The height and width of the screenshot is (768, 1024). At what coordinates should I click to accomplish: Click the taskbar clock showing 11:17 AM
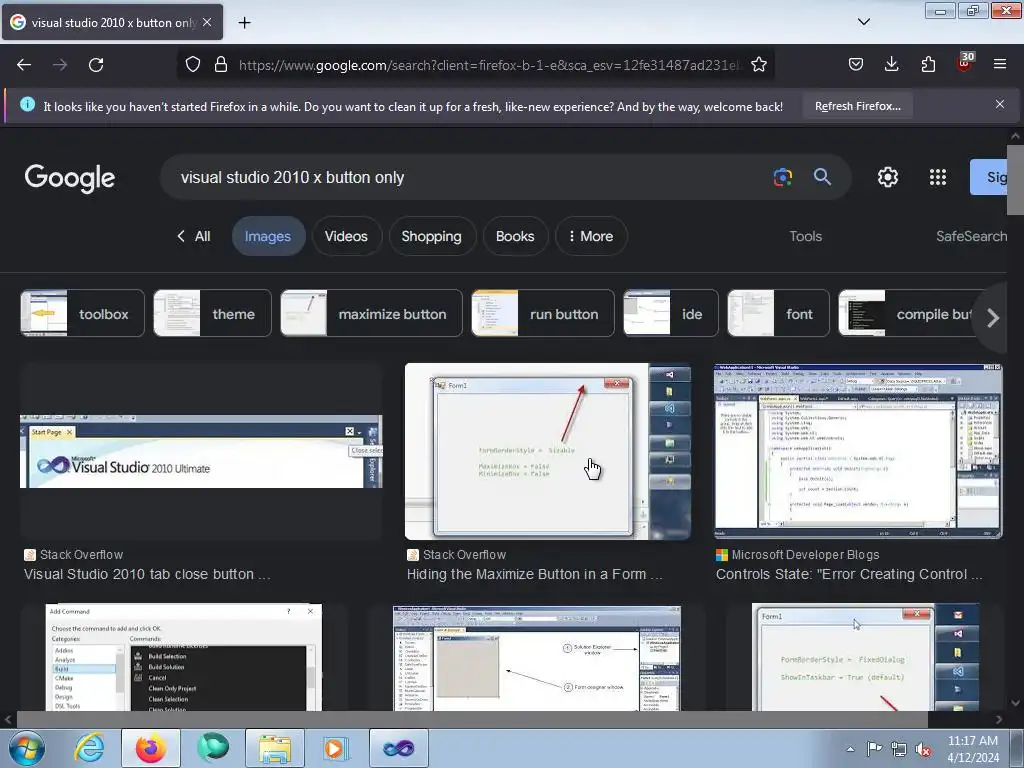point(972,749)
